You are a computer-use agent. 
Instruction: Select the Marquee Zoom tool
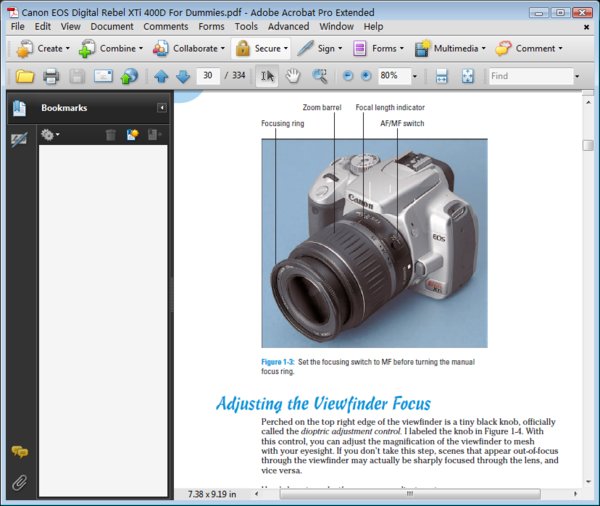pos(320,76)
